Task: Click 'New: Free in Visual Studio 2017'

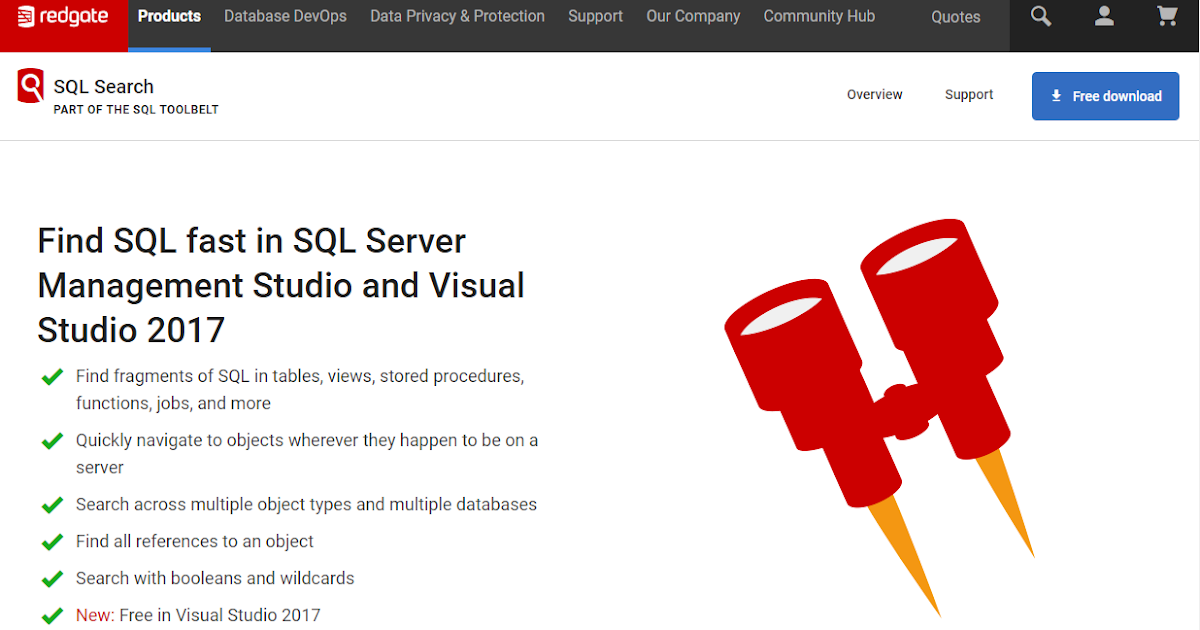Action: pyautogui.click(x=197, y=615)
